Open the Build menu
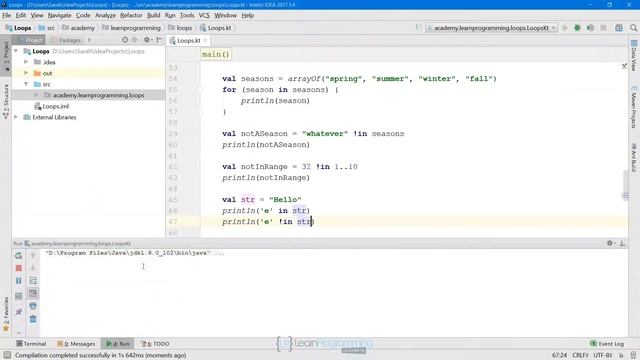The image size is (640, 360). 153,15
